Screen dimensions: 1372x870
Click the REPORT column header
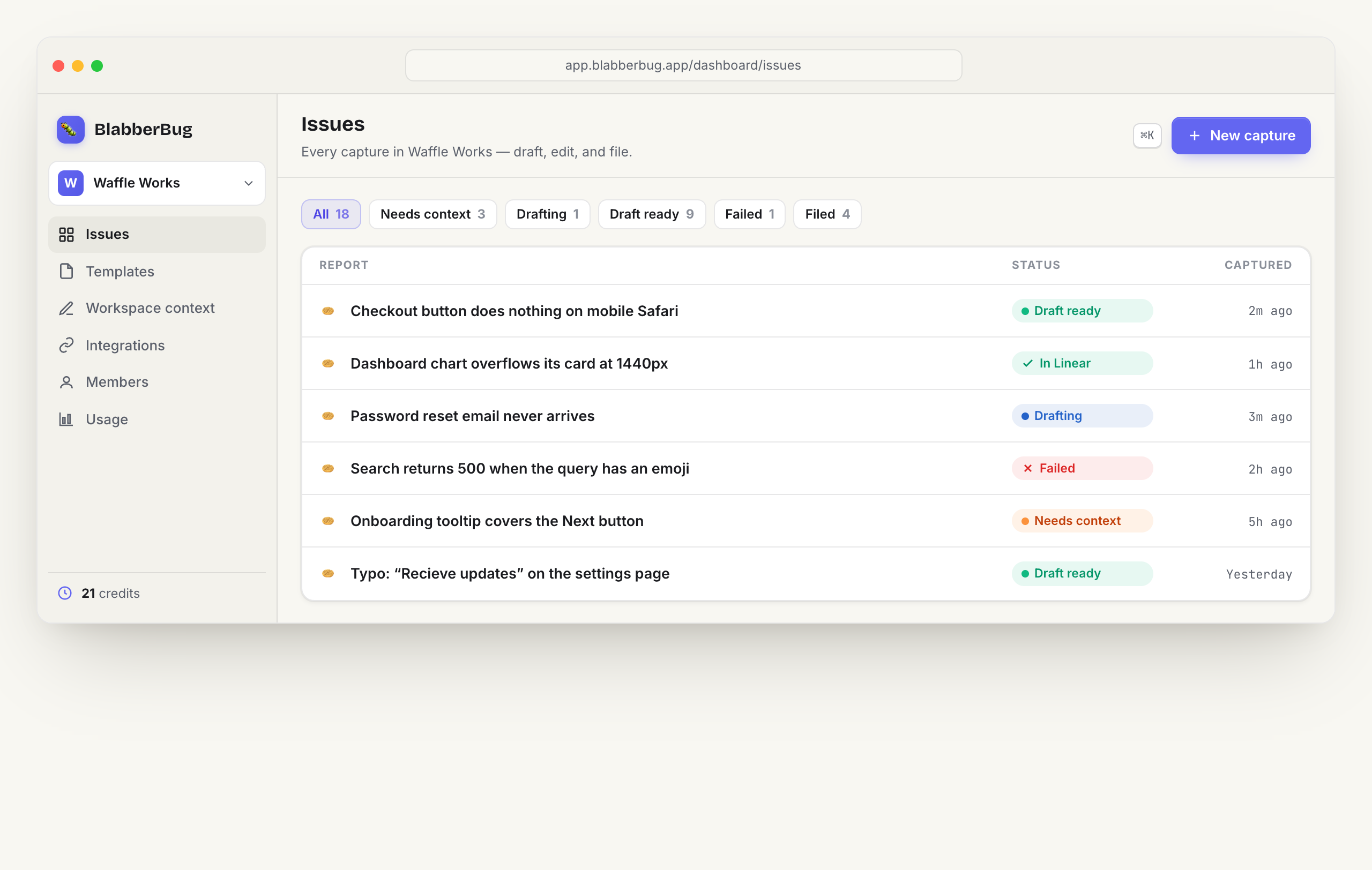pos(344,265)
